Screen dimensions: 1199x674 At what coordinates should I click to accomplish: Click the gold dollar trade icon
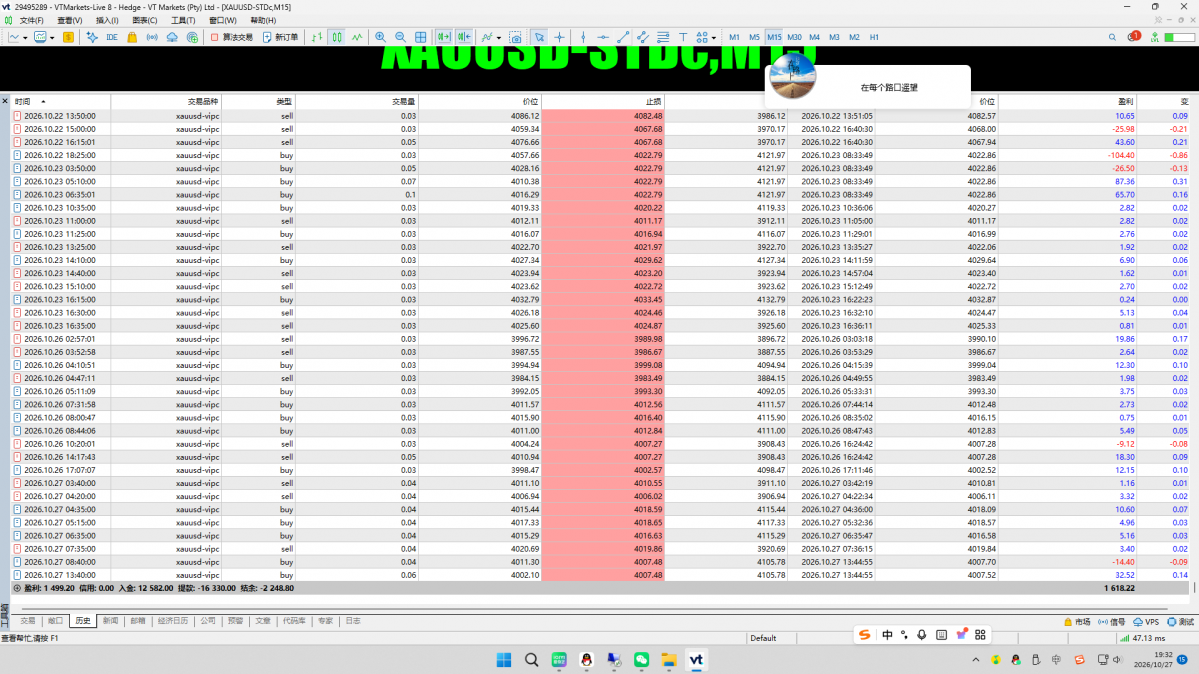69,37
